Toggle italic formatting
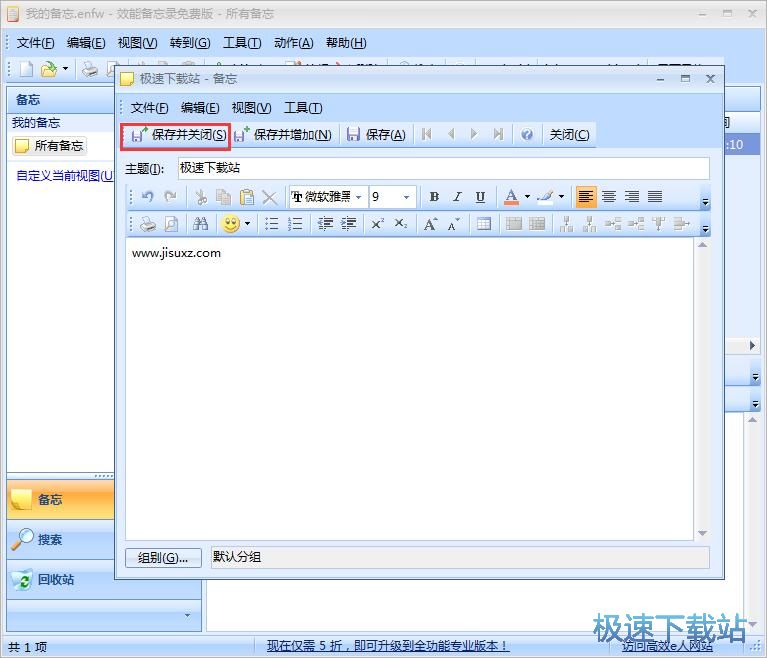Viewport: 767px width, 658px height. [x=457, y=197]
